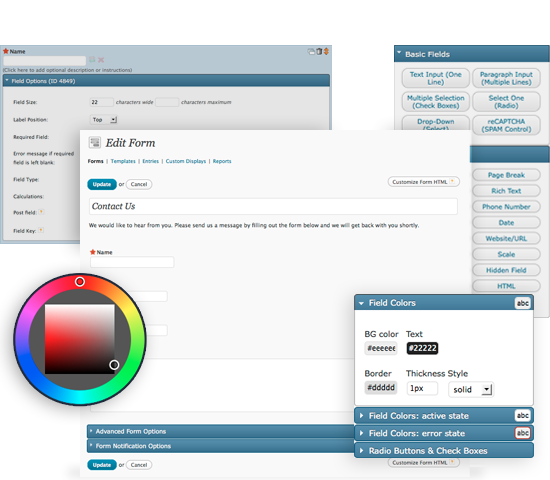This screenshot has height=480, width=550.
Task: Add a Paragraph Input (Multiple Lines) field
Action: [506, 78]
